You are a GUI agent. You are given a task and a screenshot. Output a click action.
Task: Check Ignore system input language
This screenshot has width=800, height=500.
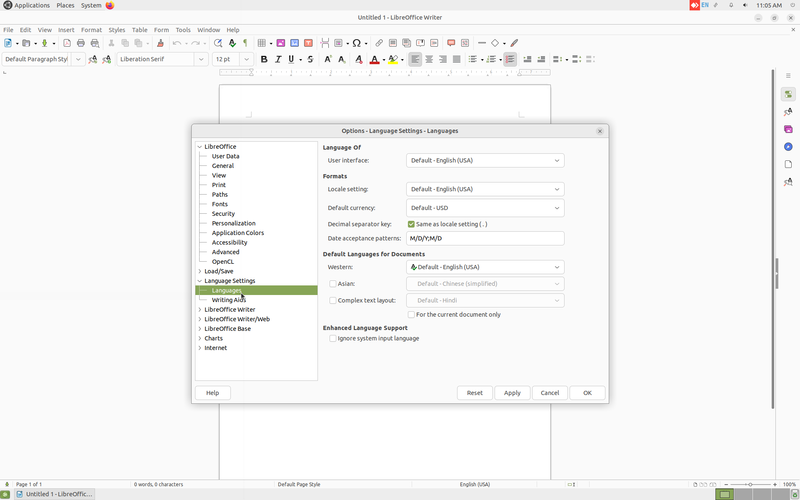(x=333, y=338)
